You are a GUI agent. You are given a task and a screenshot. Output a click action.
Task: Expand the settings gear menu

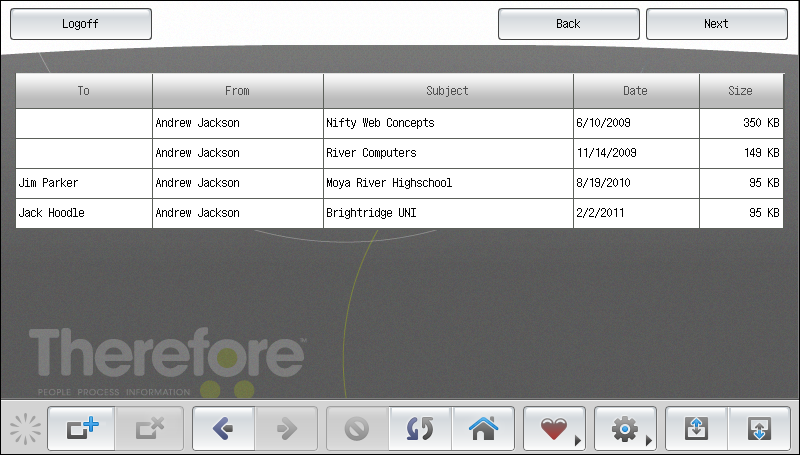[625, 429]
